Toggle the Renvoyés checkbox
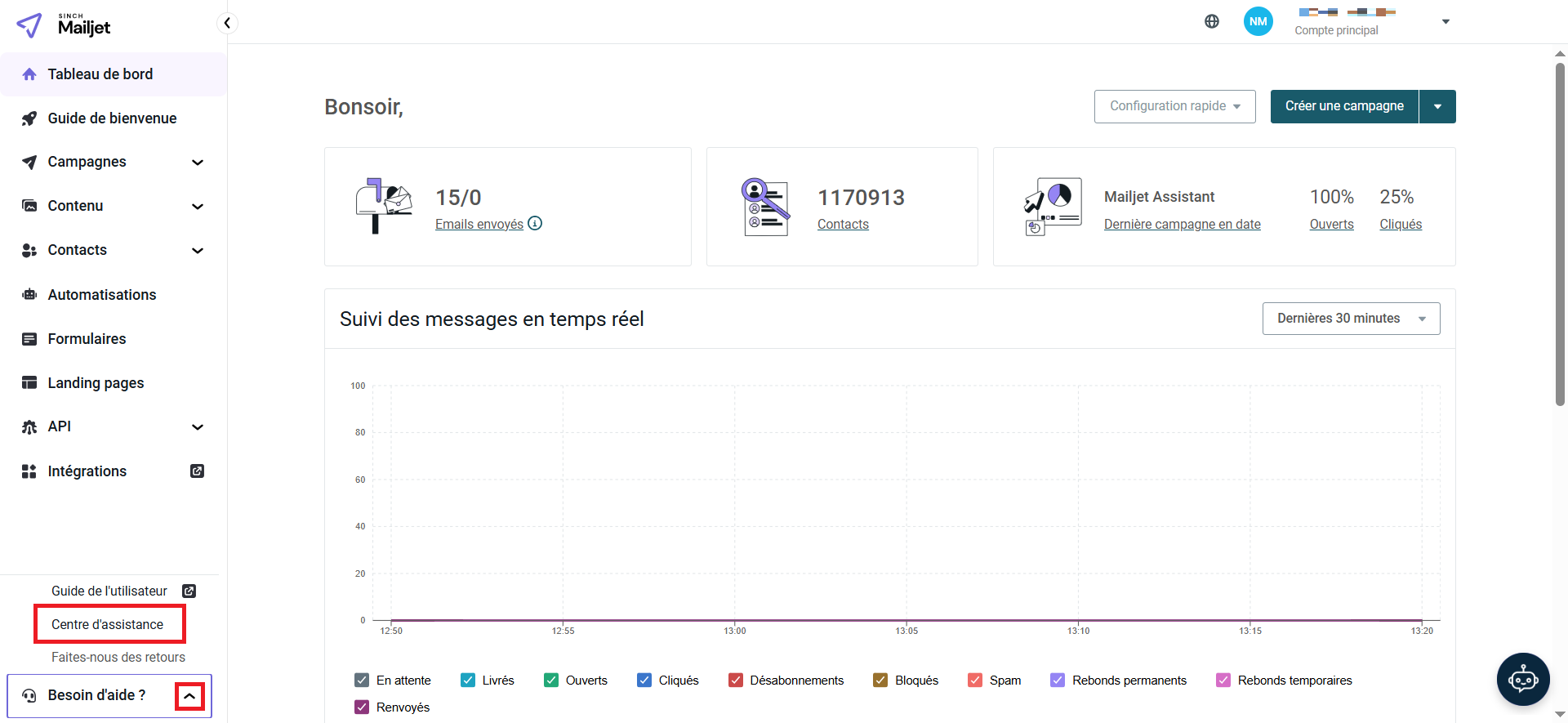The width and height of the screenshot is (1568, 723). coord(362,707)
